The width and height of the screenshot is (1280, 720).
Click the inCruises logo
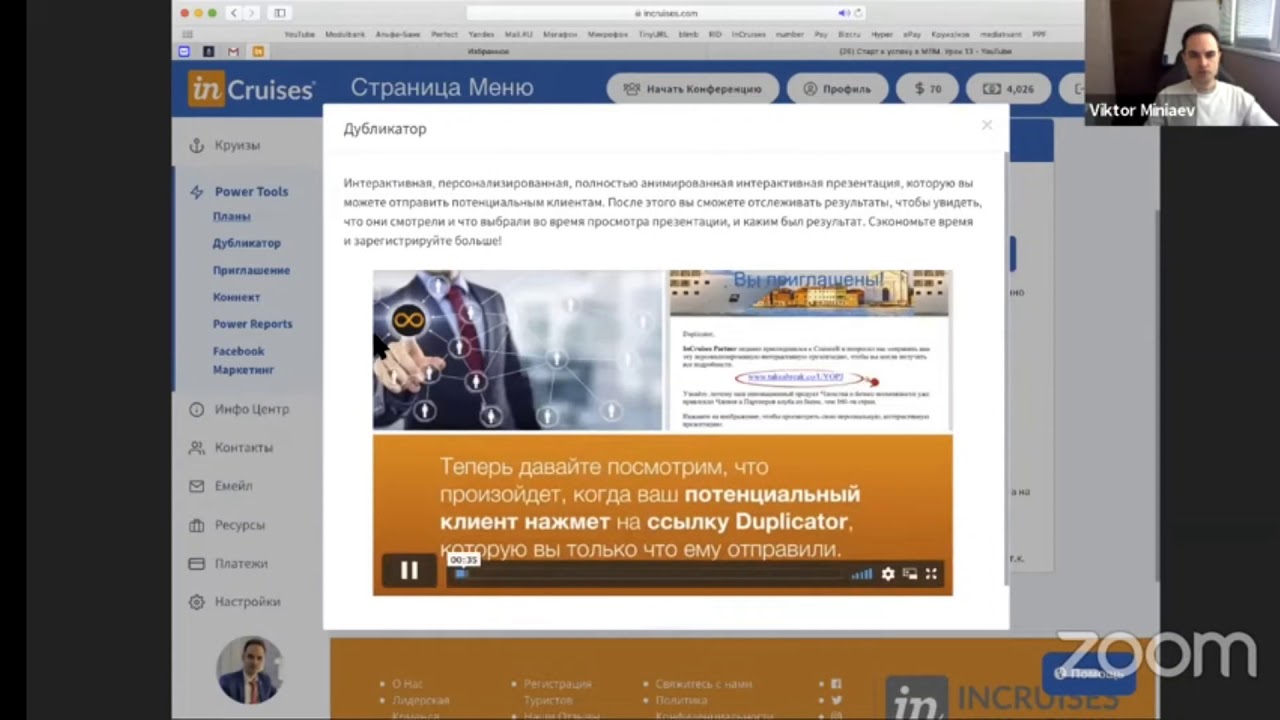(x=252, y=89)
